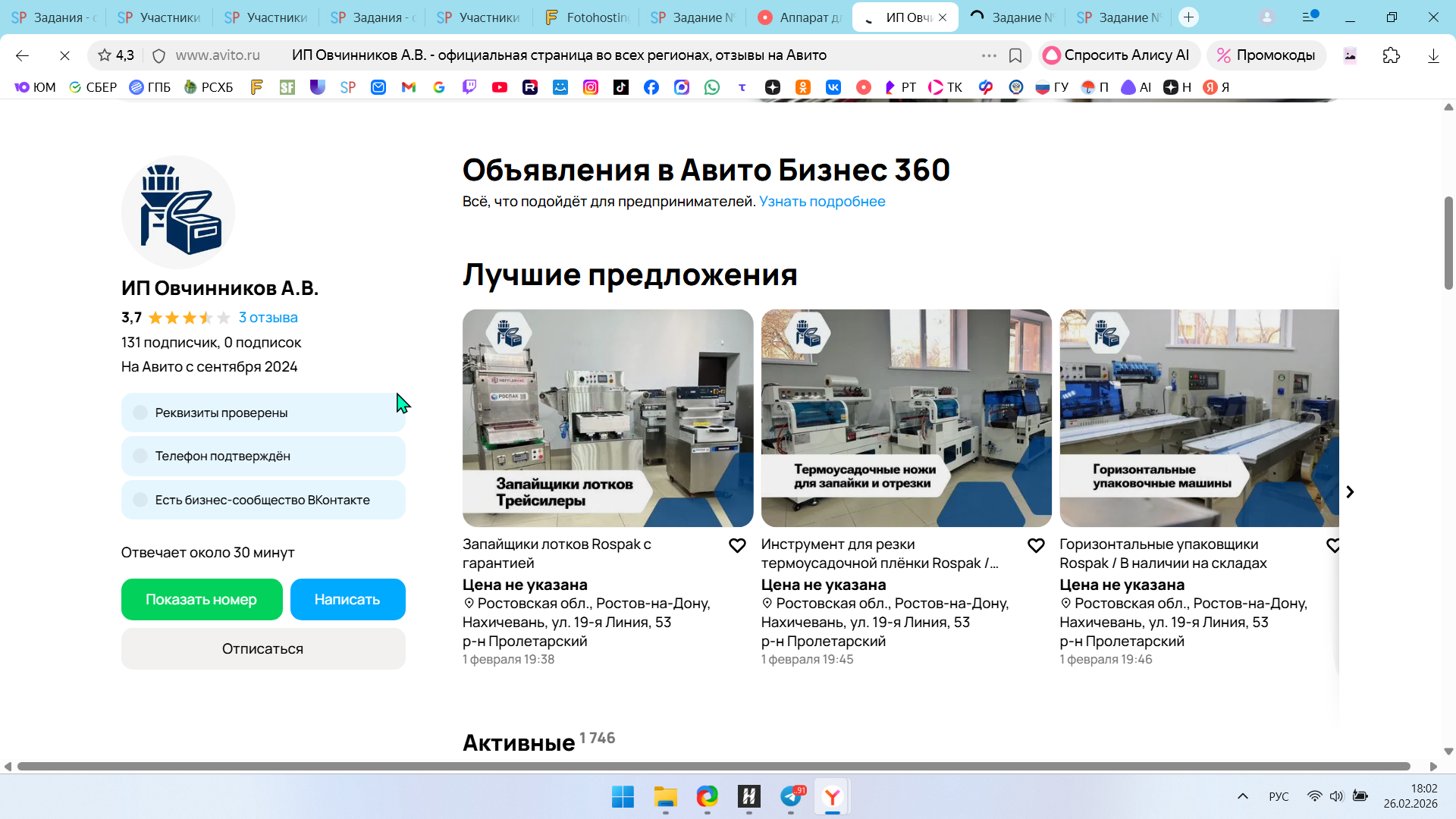Open WhatsApp bookmark icon

(711, 87)
